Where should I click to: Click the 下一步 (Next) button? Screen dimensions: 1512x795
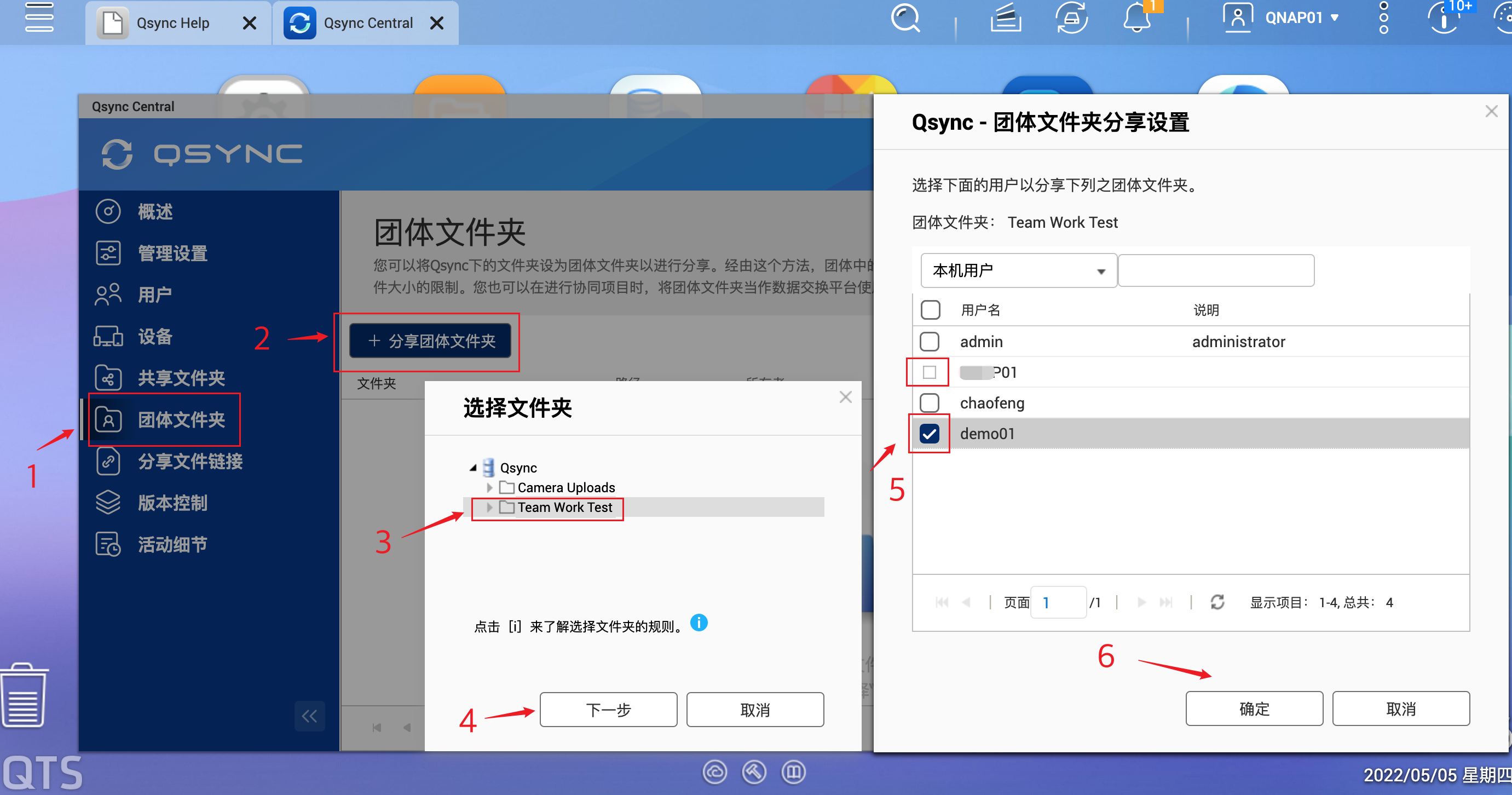click(608, 709)
